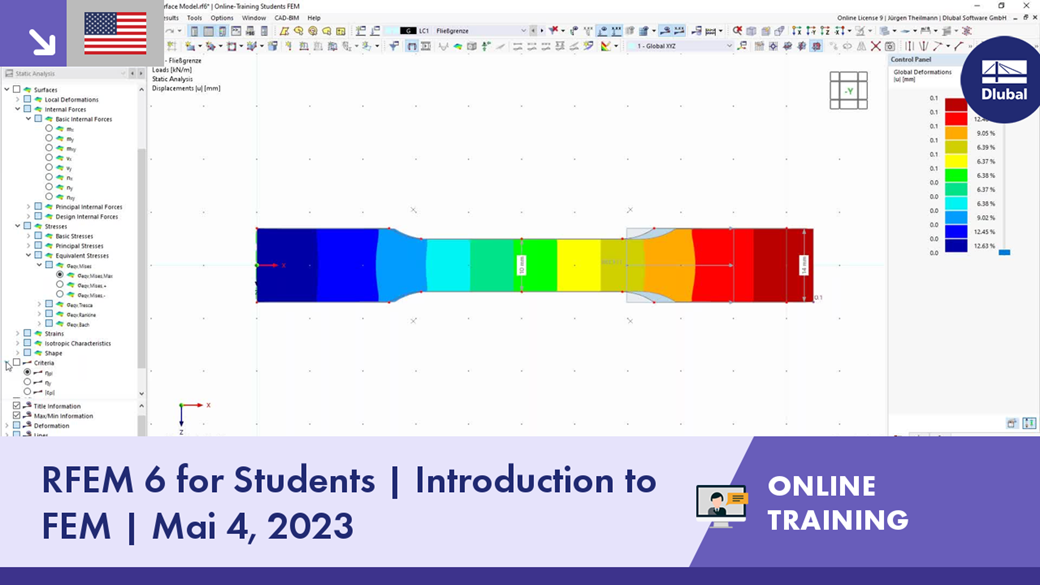Go to next load case arrow

click(541, 31)
